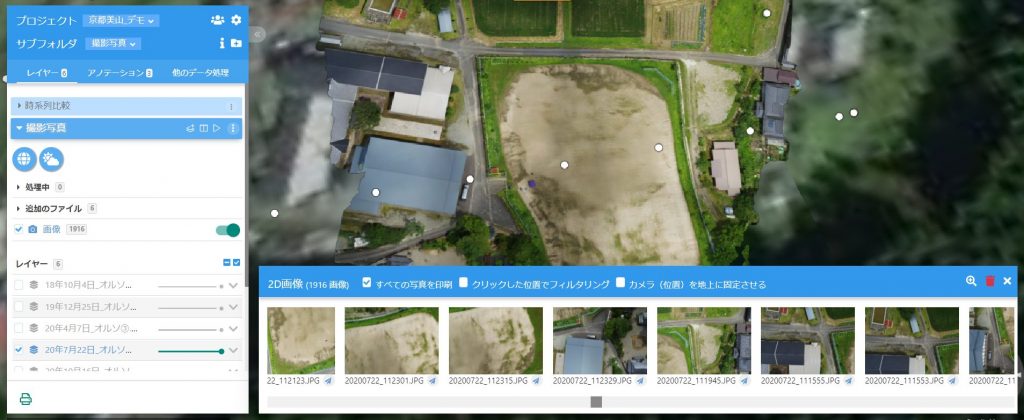Switch to the 他のデータ処理 tab
The height and width of the screenshot is (420, 1024).
coord(200,73)
